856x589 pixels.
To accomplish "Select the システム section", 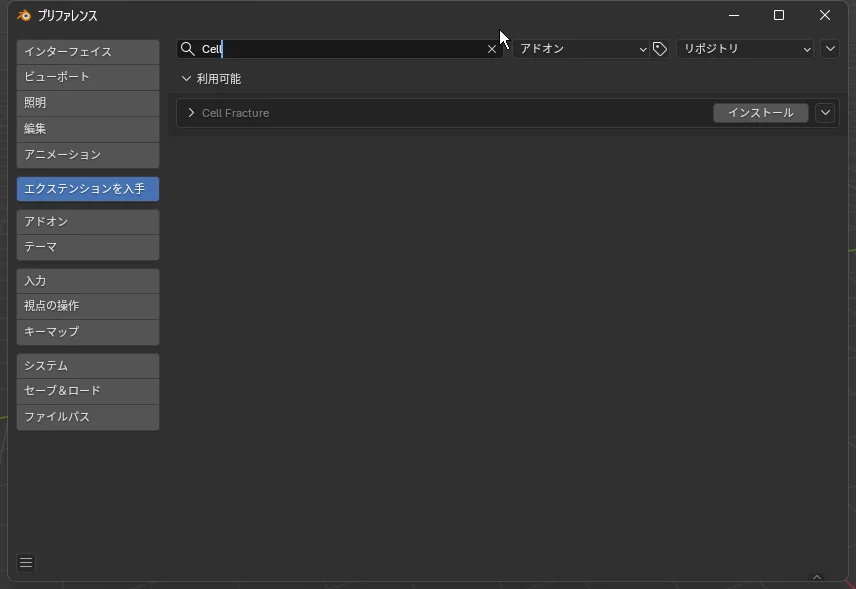I will pos(88,366).
